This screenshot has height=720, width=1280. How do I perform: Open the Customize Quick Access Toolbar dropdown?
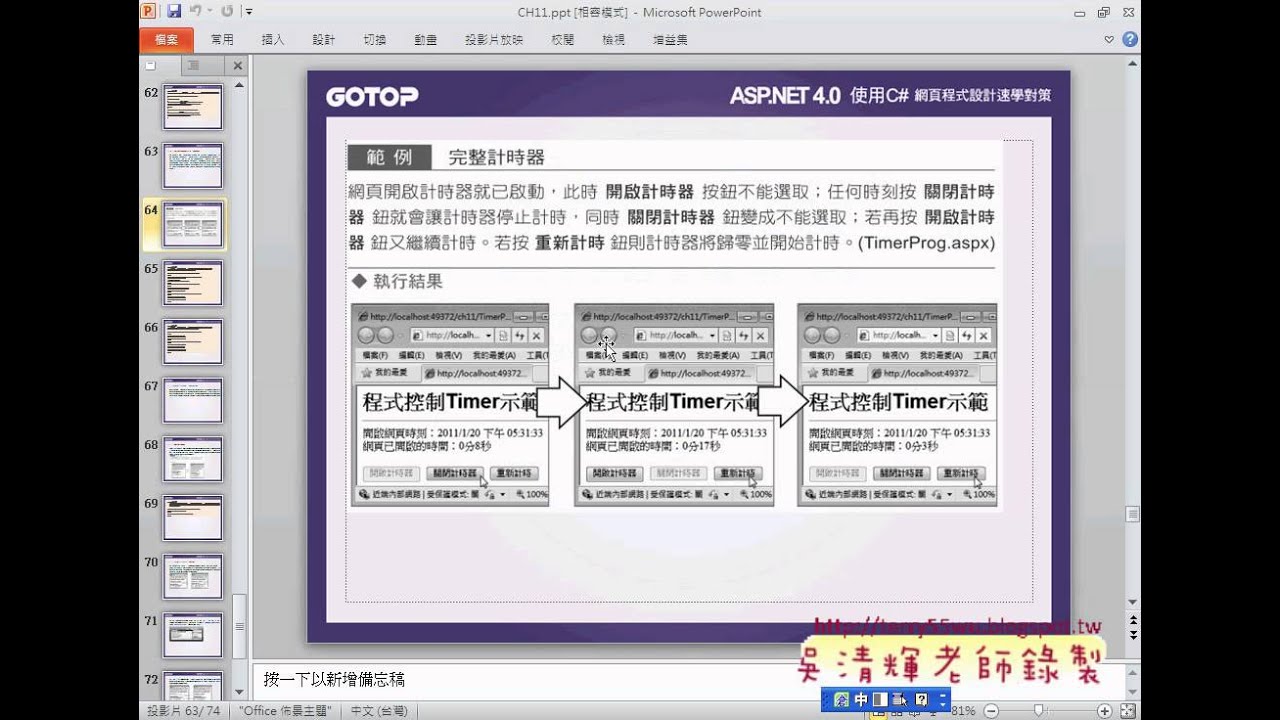pyautogui.click(x=249, y=12)
